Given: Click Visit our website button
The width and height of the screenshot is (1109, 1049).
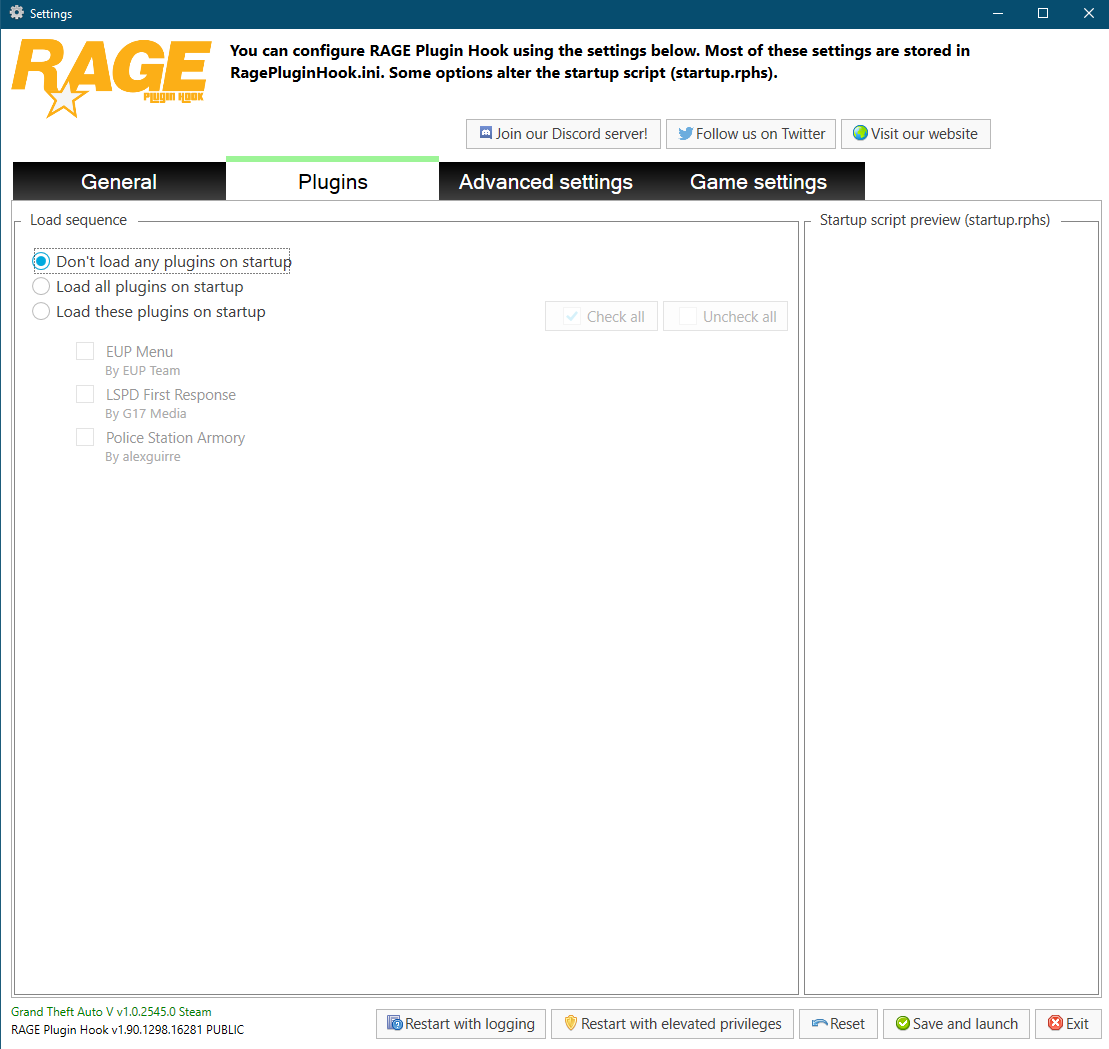Looking at the screenshot, I should pyautogui.click(x=916, y=134).
